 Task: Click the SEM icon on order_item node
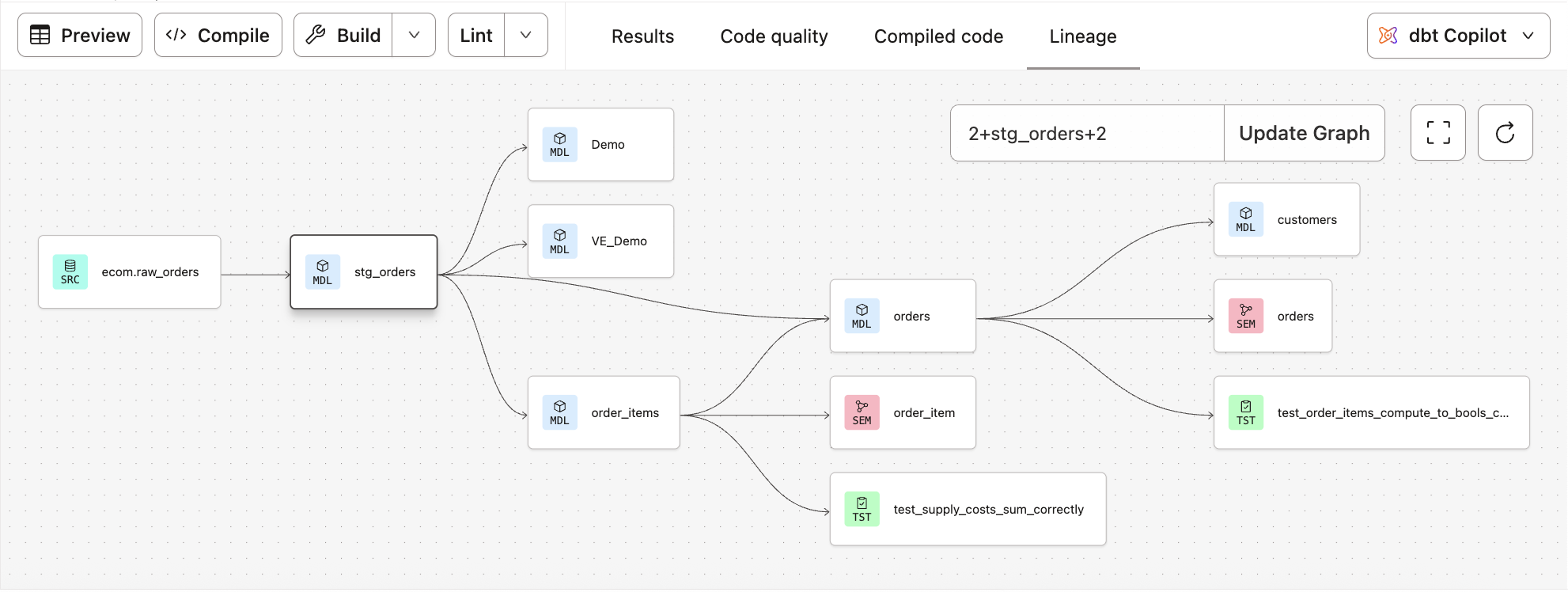click(862, 413)
